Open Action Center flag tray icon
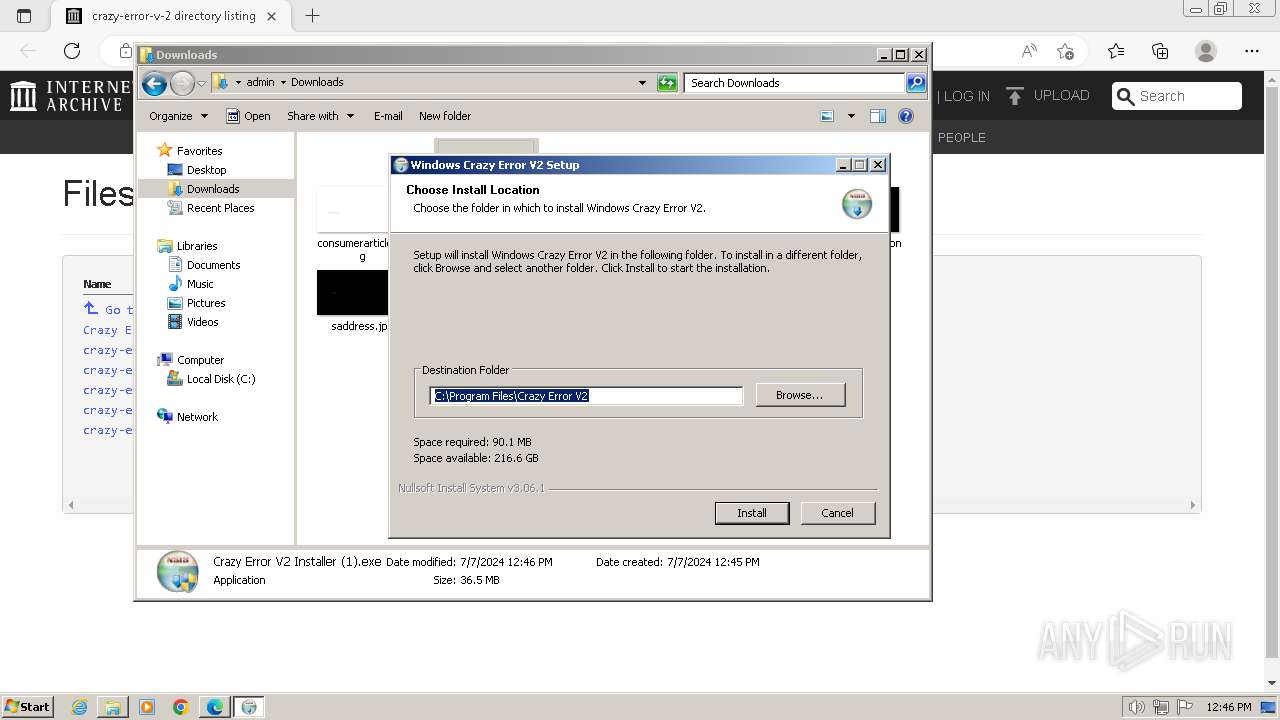This screenshot has width=1280, height=720. [1185, 707]
